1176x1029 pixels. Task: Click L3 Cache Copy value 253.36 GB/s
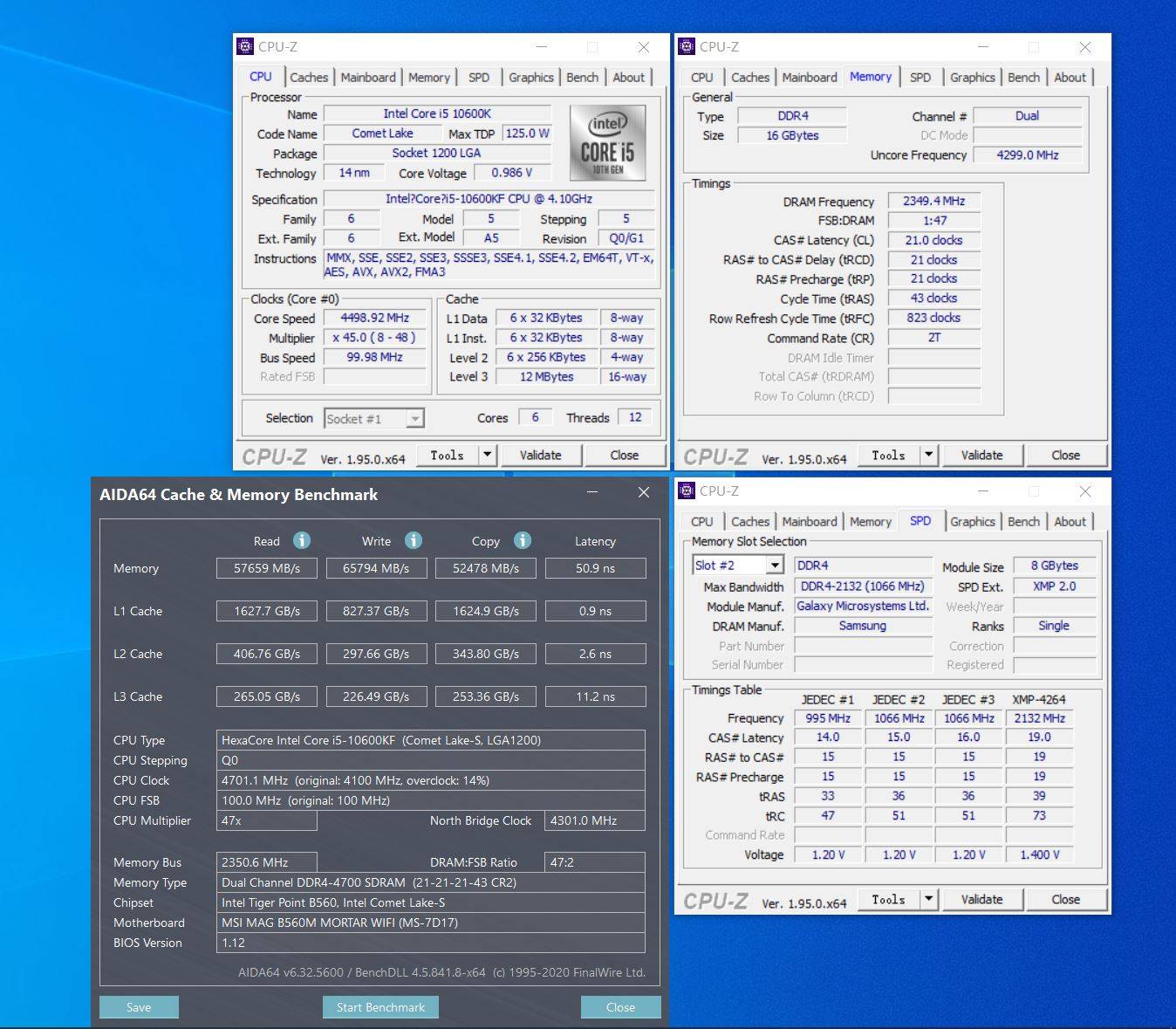[486, 696]
